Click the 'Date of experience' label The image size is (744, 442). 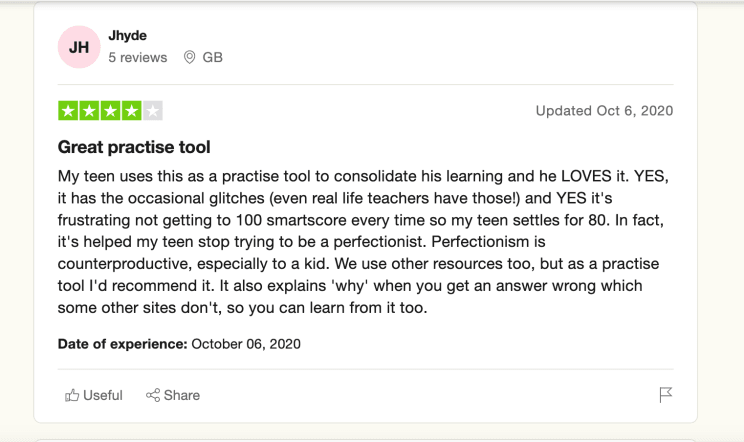[x=118, y=345]
